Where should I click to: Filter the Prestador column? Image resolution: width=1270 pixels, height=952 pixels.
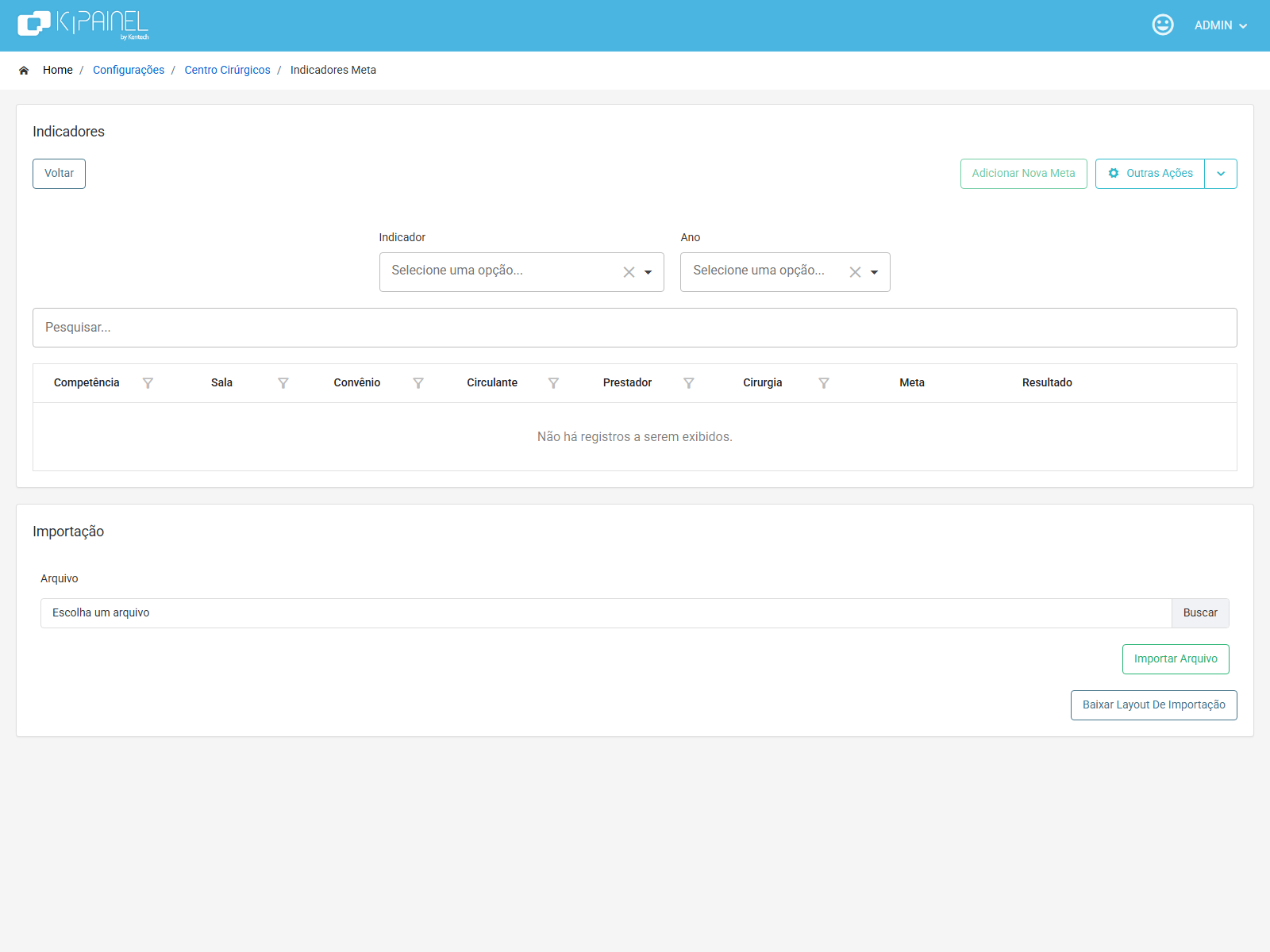(x=689, y=383)
